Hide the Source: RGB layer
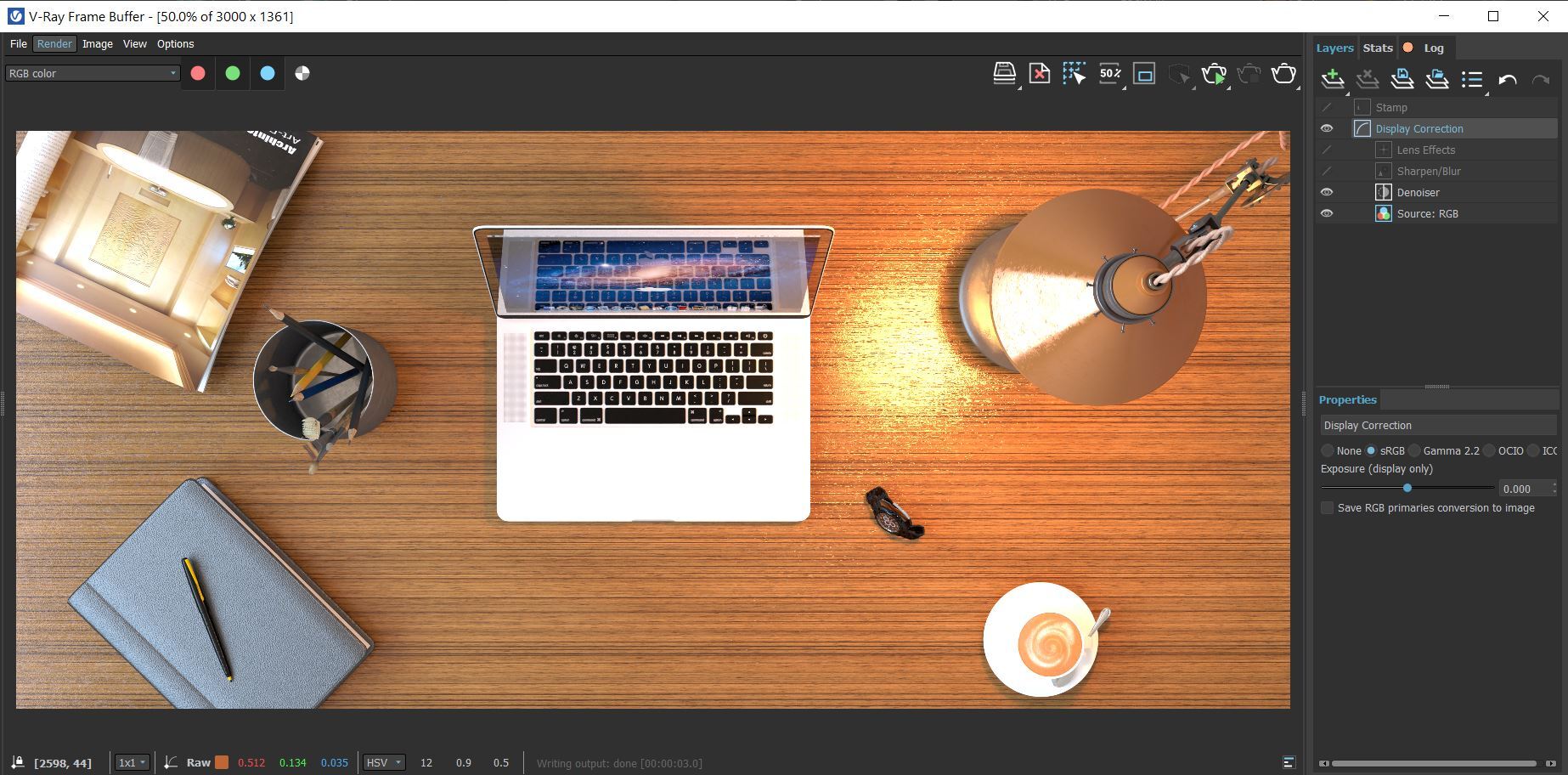 (1327, 213)
